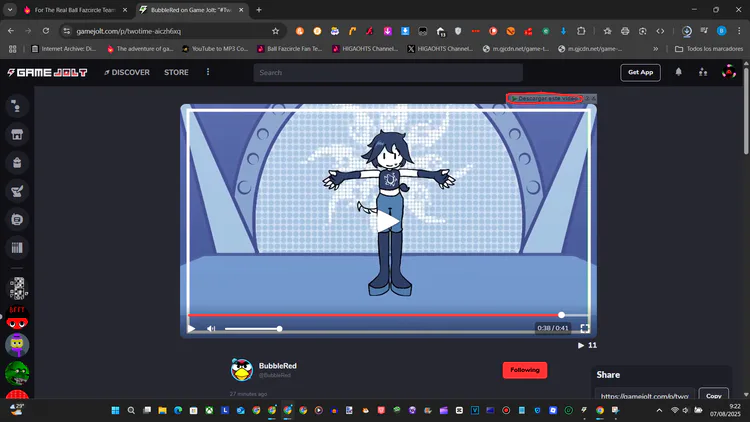Focus the Game Jolt search field

click(388, 73)
